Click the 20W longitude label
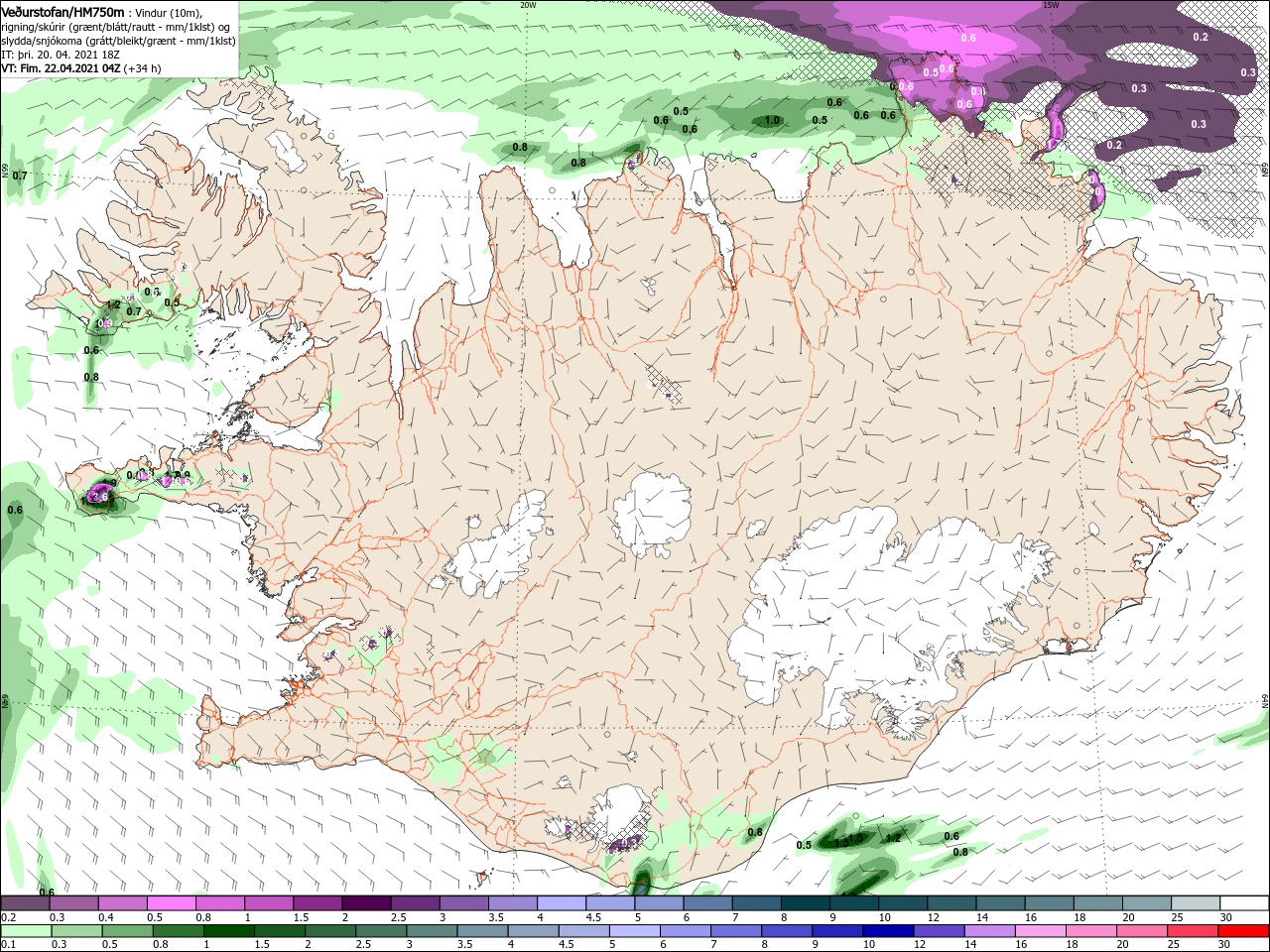Screen dimensions: 1270x952 pyautogui.click(x=528, y=5)
